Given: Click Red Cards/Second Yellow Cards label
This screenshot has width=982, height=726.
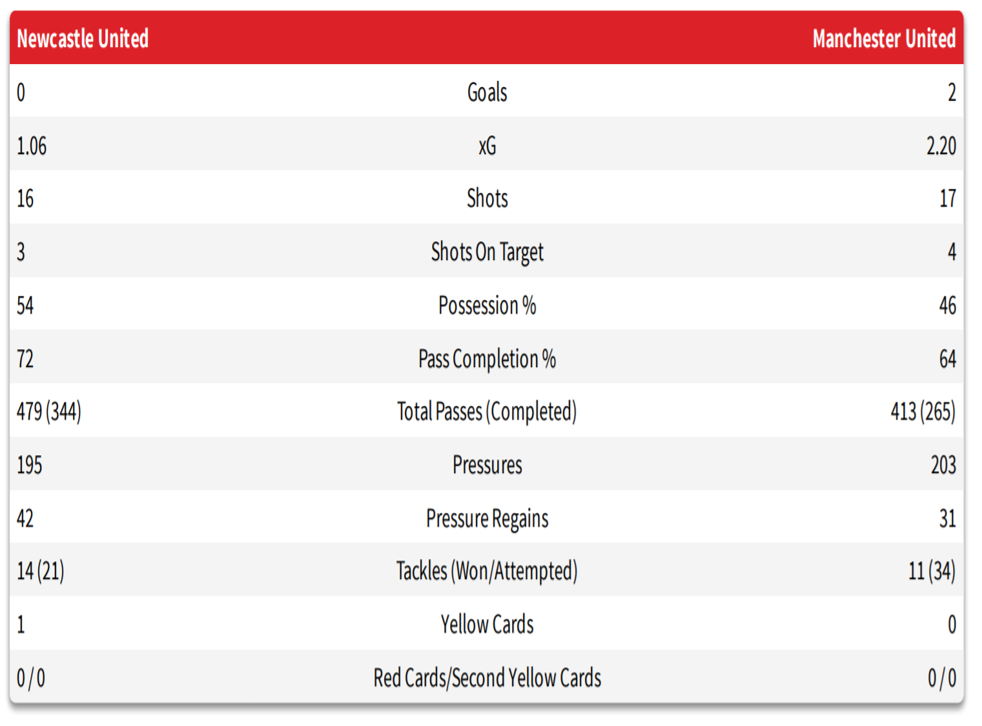Looking at the screenshot, I should click(x=487, y=678).
